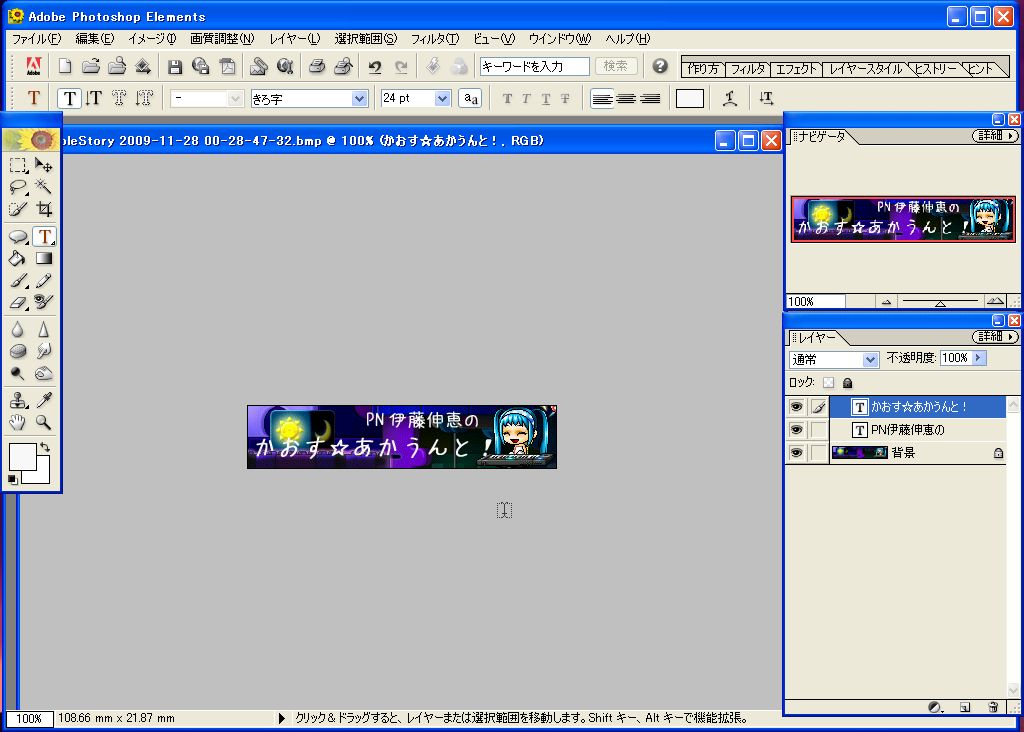Select the Rectangular Marquee tool

tap(18, 165)
